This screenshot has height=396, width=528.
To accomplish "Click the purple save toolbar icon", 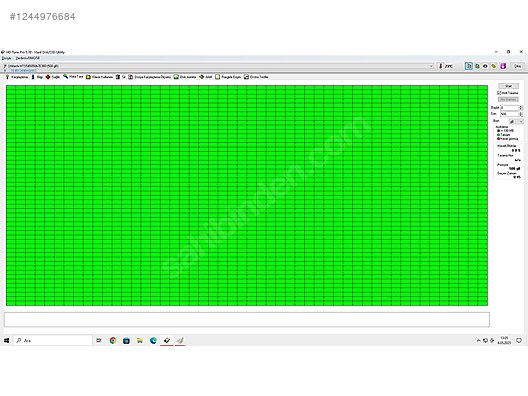I will 503,66.
